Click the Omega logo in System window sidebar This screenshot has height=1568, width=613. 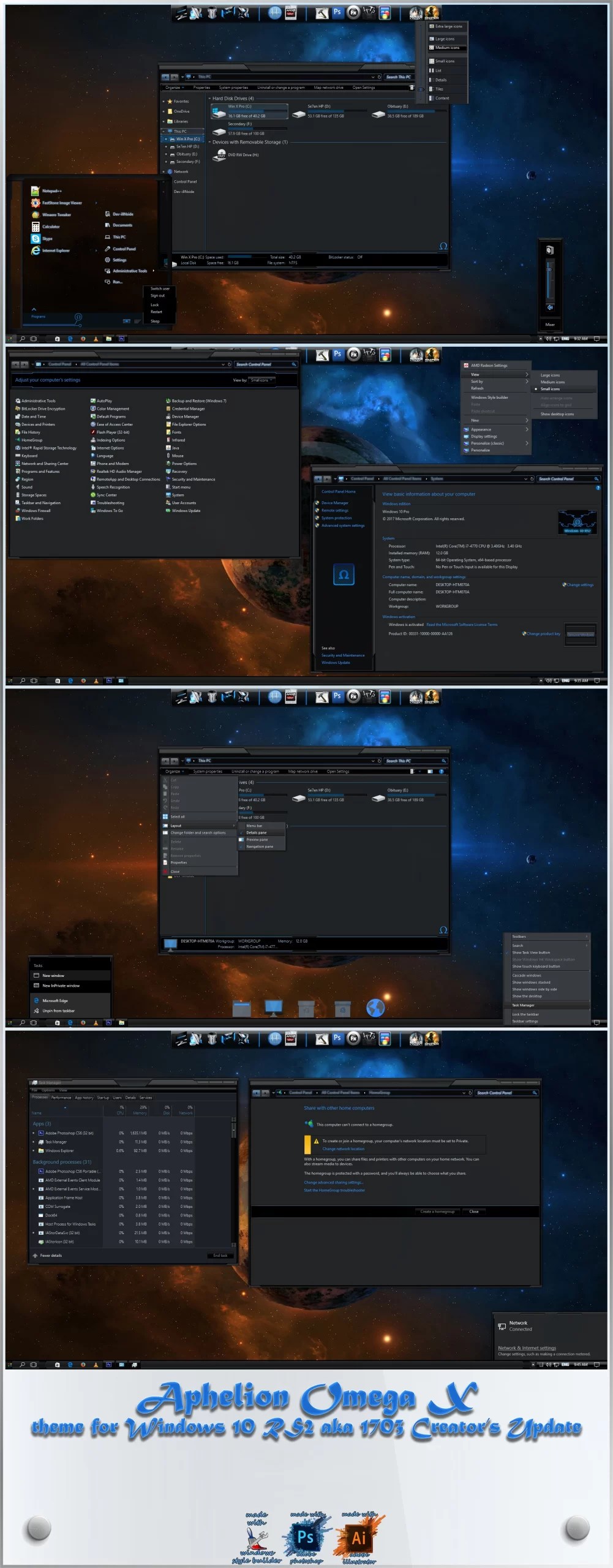click(x=344, y=575)
